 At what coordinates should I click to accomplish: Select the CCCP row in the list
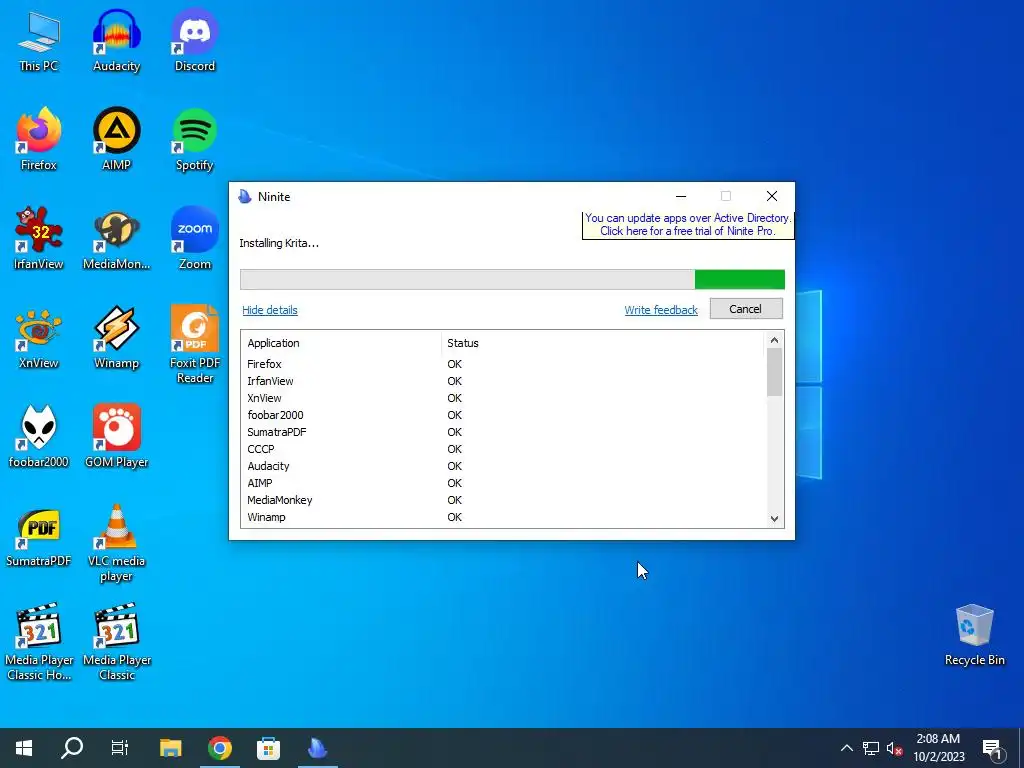(503, 449)
